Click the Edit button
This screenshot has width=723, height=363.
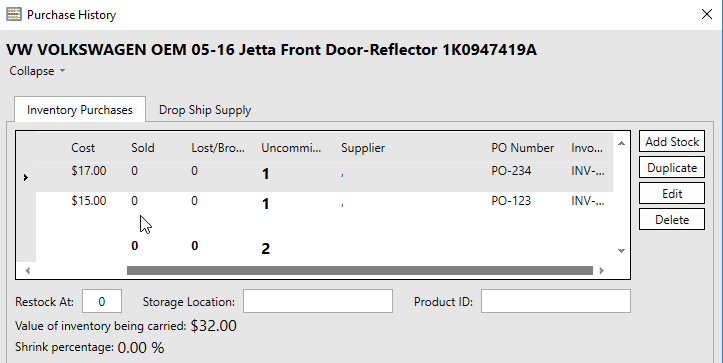672,194
